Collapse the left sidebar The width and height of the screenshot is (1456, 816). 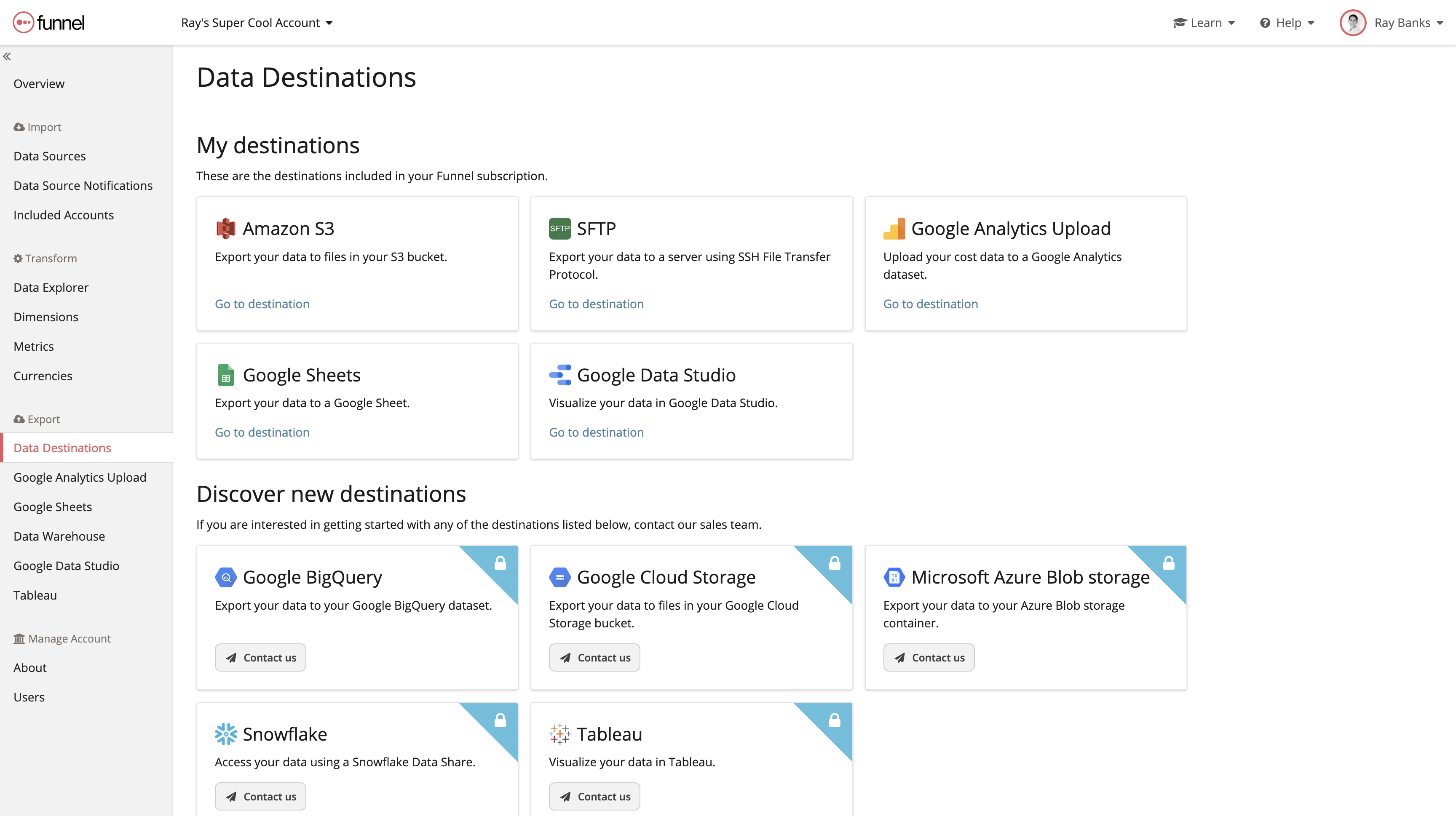point(8,56)
